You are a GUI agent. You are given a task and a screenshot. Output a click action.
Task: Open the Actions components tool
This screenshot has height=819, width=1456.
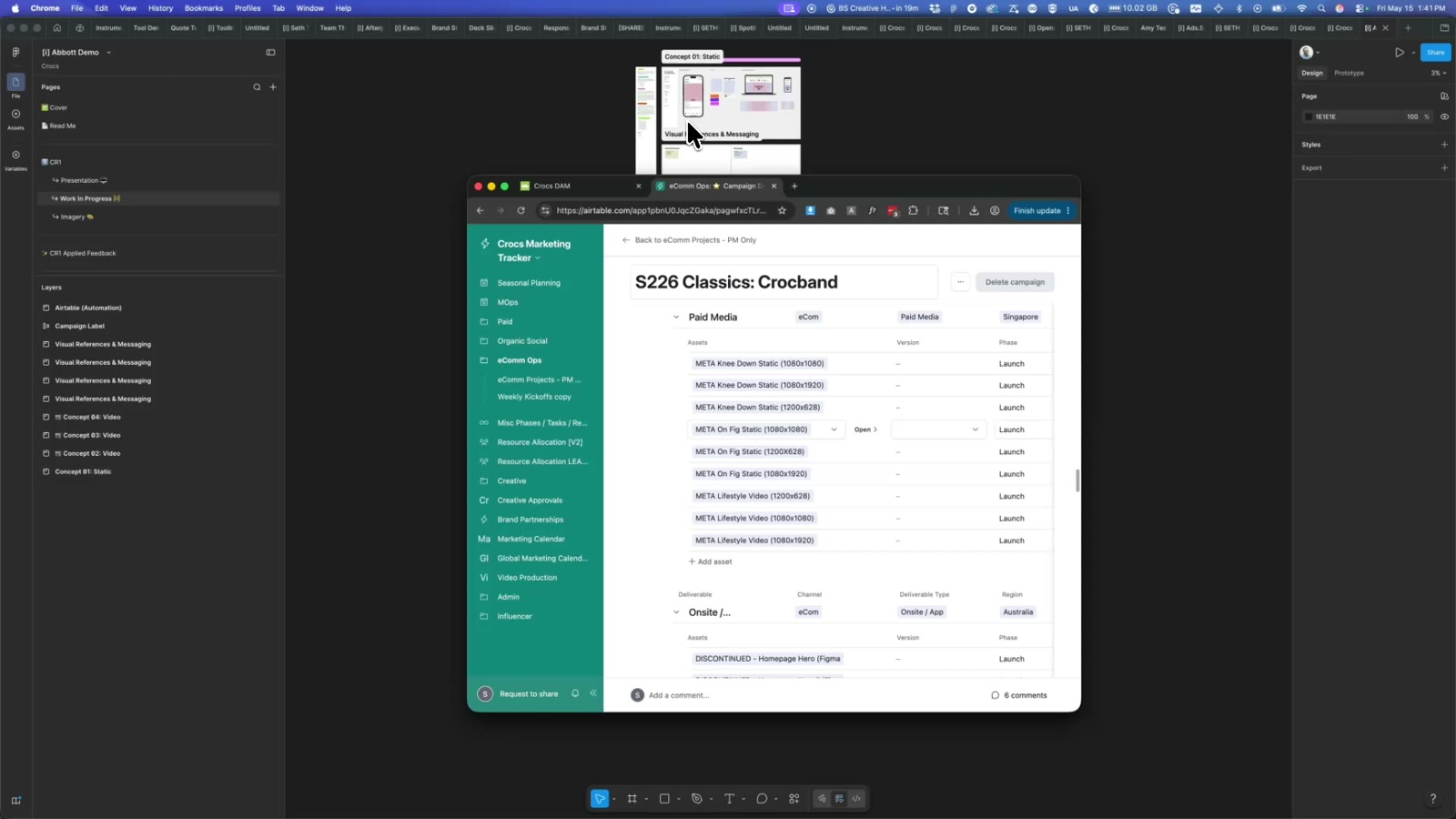tap(794, 799)
